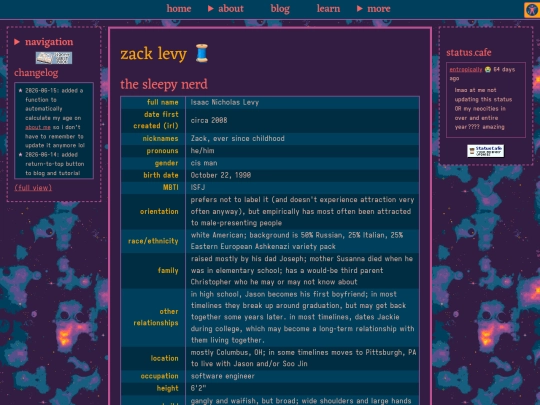The image size is (540, 405).
Task: Select the 'pronouns' row label
Action: coord(163,151)
